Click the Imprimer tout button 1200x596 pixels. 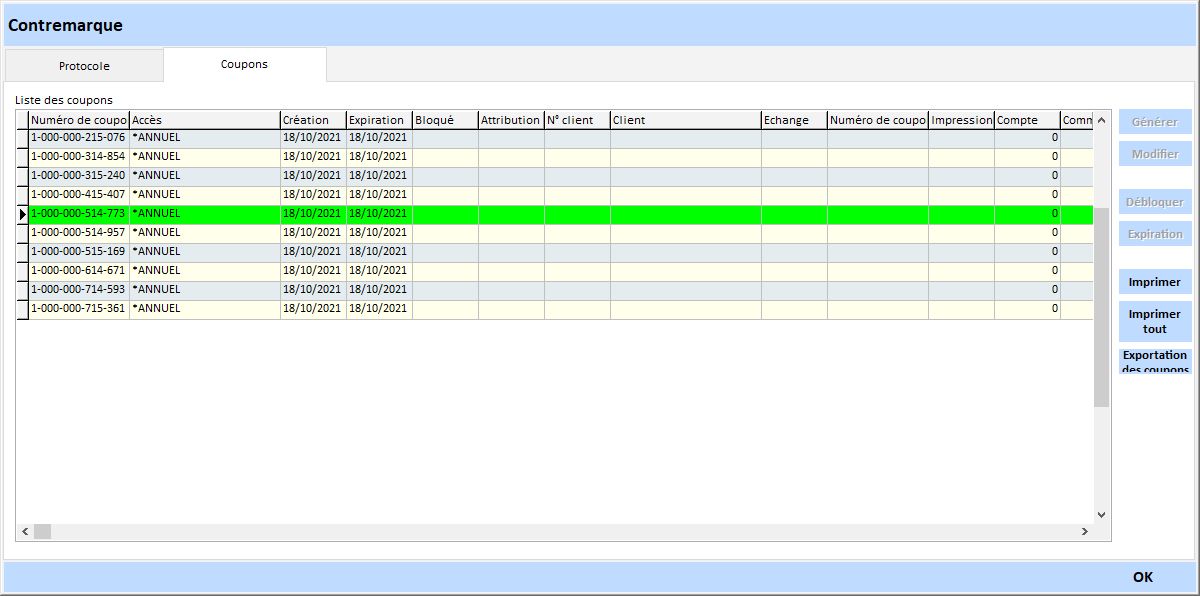pyautogui.click(x=1155, y=321)
